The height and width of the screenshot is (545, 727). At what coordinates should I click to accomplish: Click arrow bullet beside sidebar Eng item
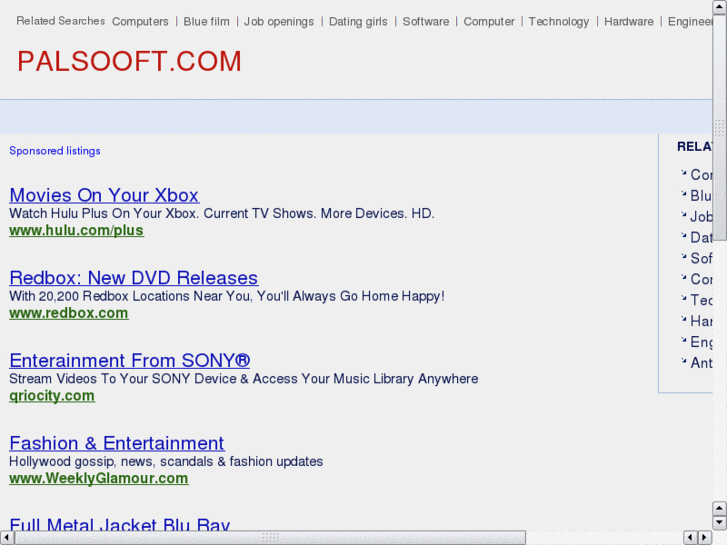683,340
